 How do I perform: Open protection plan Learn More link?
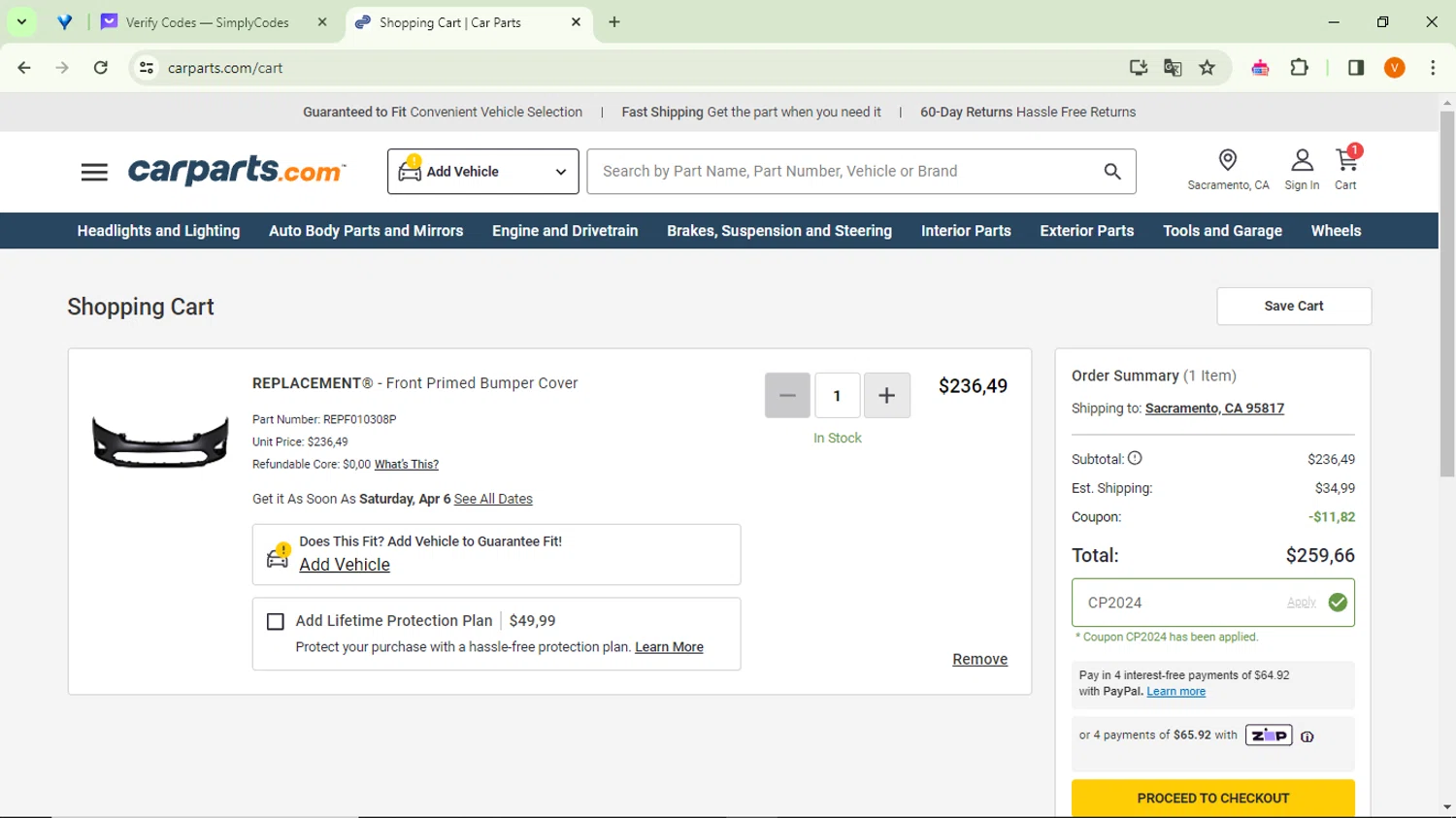tap(669, 647)
